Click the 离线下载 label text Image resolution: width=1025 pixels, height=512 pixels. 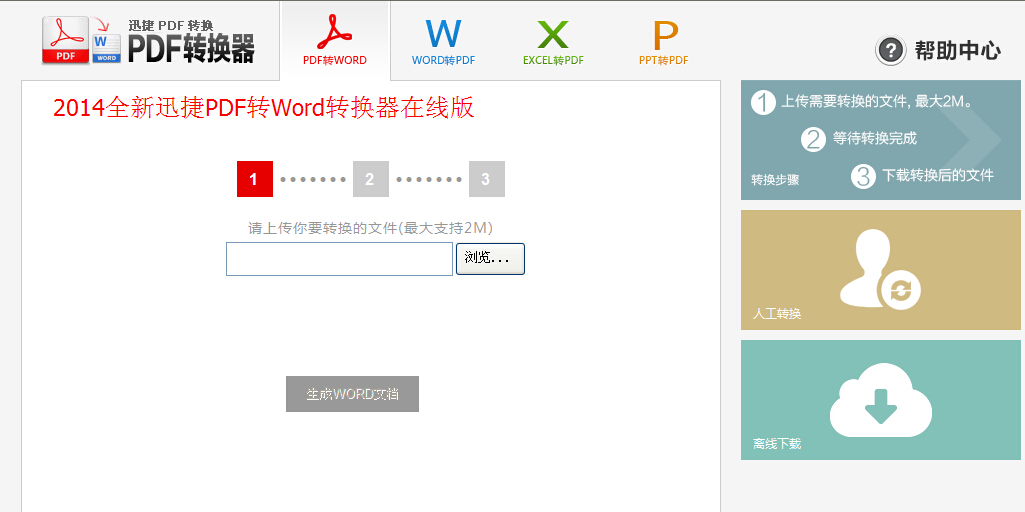click(x=777, y=444)
